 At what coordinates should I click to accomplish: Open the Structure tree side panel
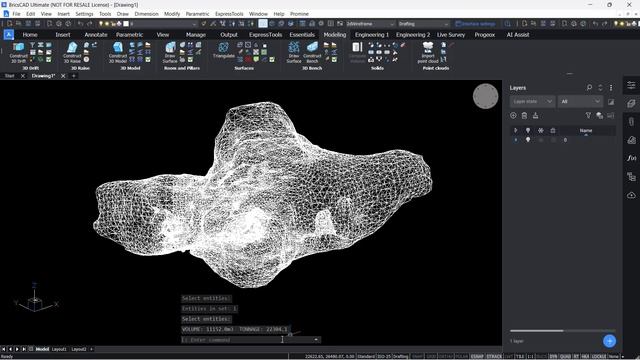coord(631,177)
